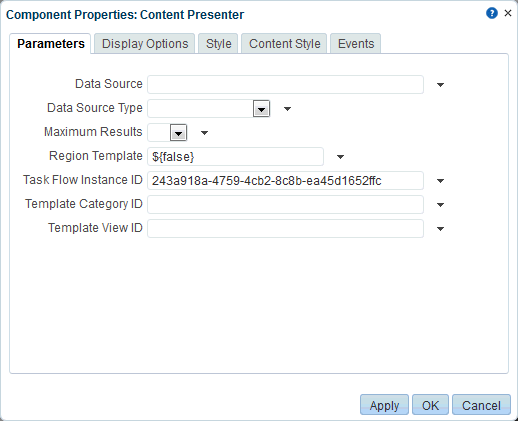Open expression menu arrow beside Template Category ID

440,205
